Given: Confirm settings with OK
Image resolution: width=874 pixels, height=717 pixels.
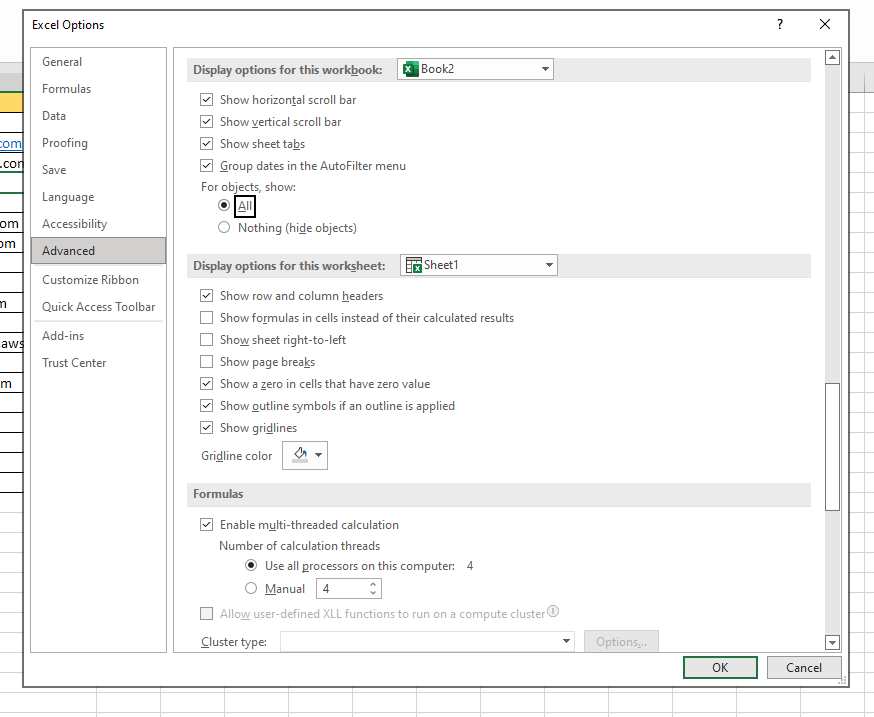Looking at the screenshot, I should (720, 667).
